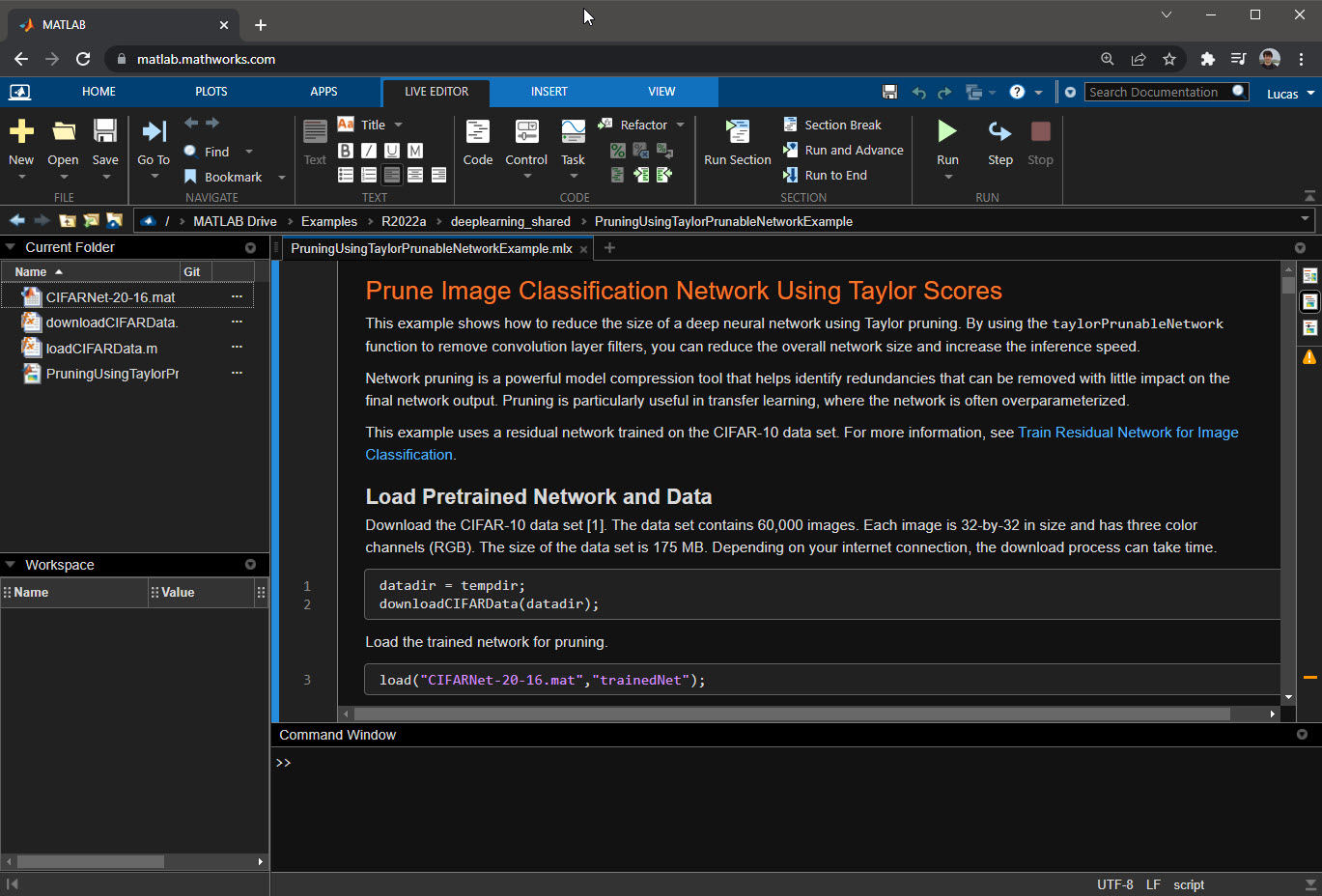The height and width of the screenshot is (896, 1322).
Task: Click the Search Documentation field
Action: click(x=1153, y=93)
